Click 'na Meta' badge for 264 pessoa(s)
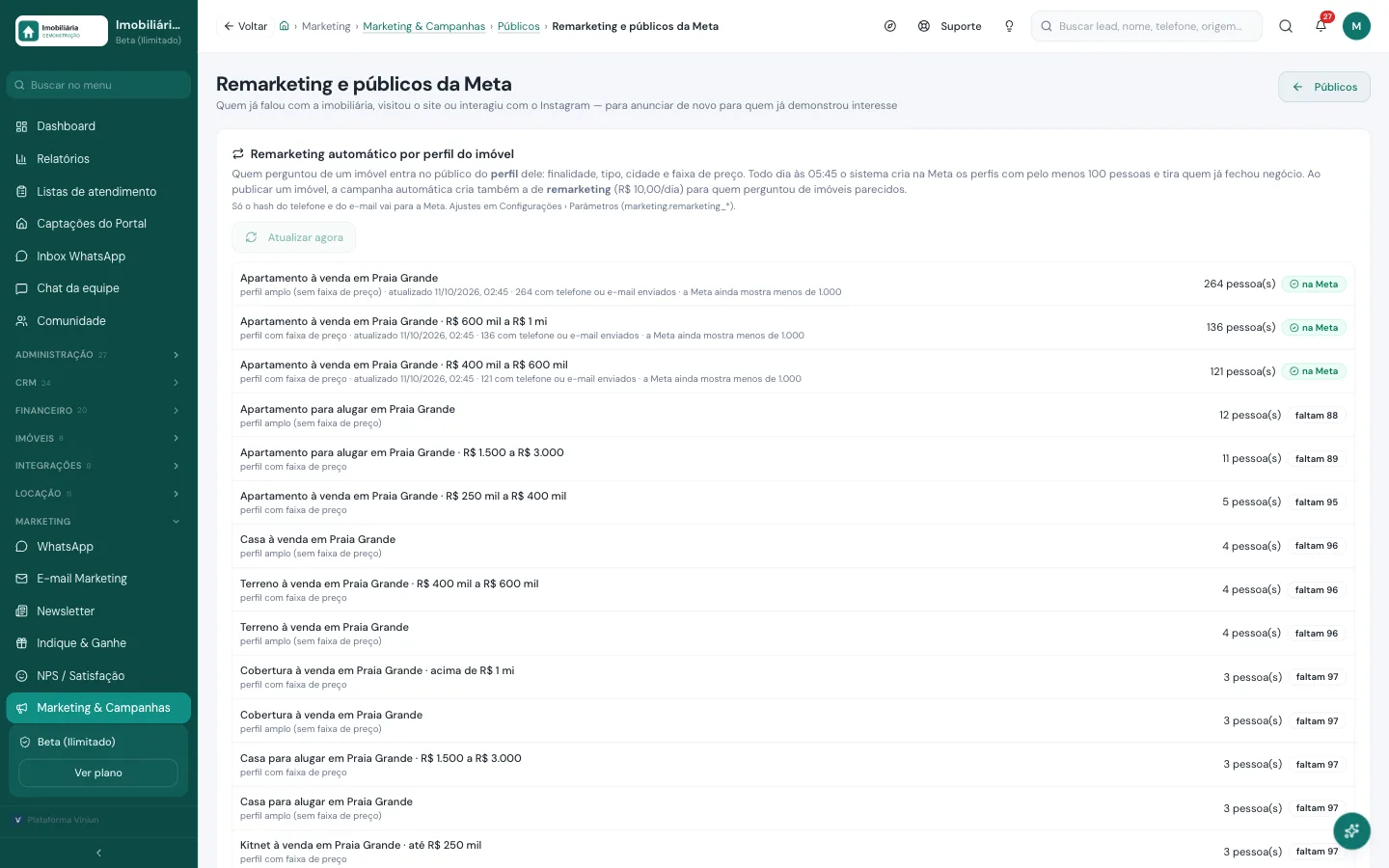The height and width of the screenshot is (868, 1389). point(1315,285)
